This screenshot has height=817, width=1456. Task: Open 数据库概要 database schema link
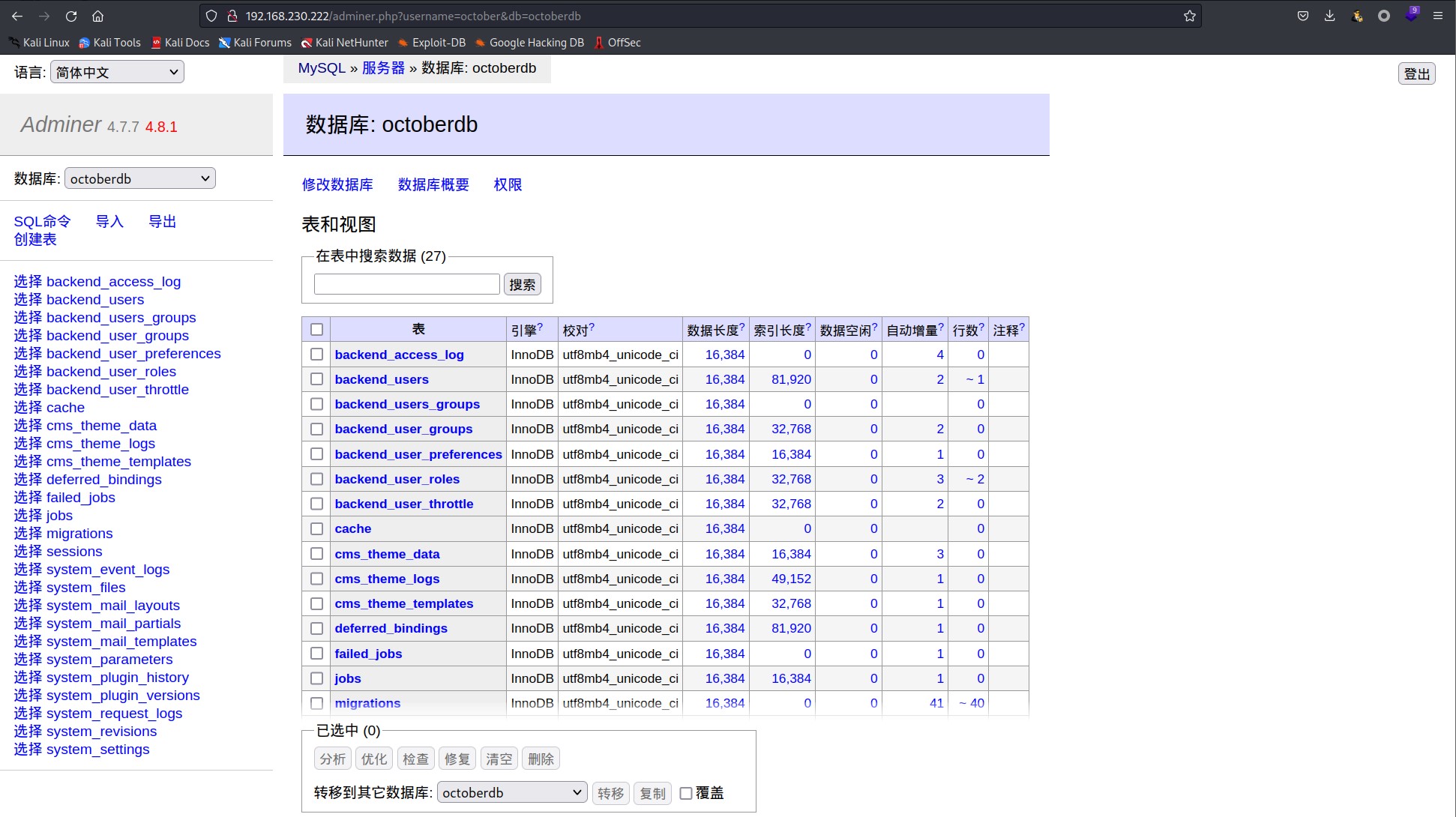pyautogui.click(x=433, y=184)
